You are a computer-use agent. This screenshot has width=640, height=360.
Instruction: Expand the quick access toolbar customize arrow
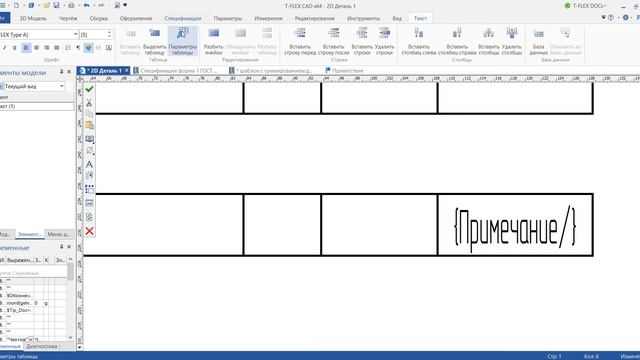[125, 5]
